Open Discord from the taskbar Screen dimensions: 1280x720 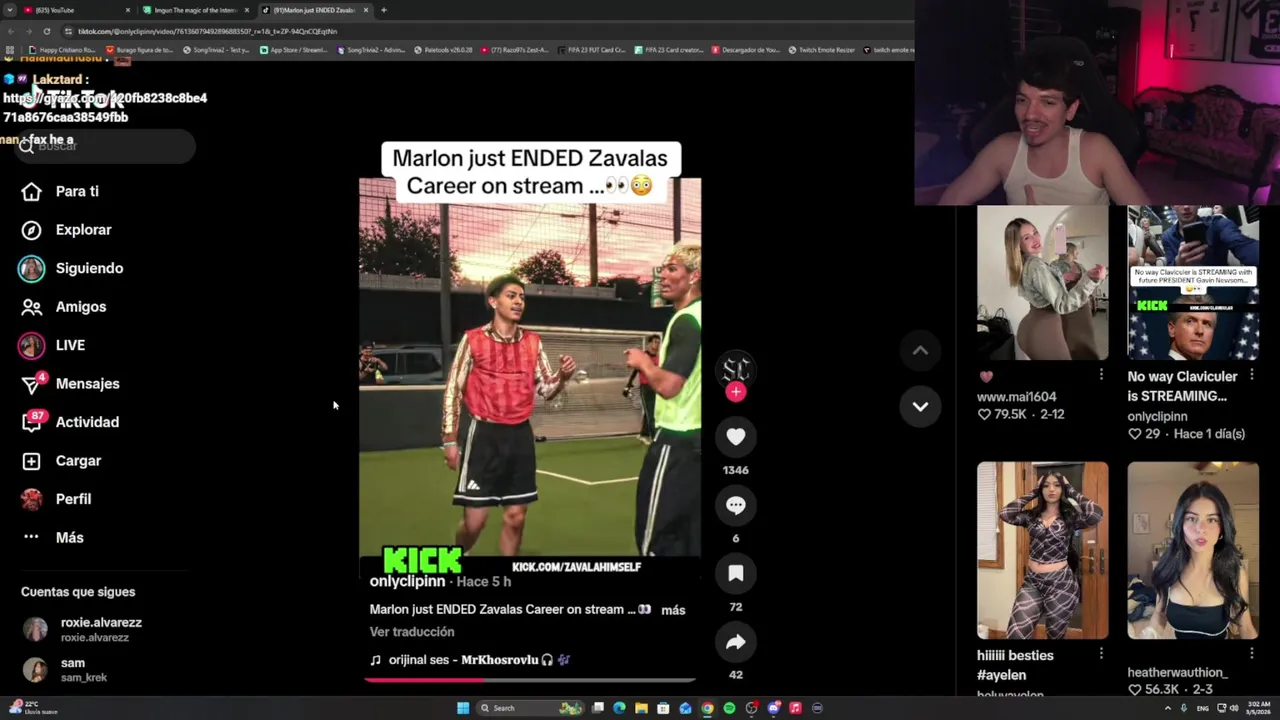[x=773, y=708]
